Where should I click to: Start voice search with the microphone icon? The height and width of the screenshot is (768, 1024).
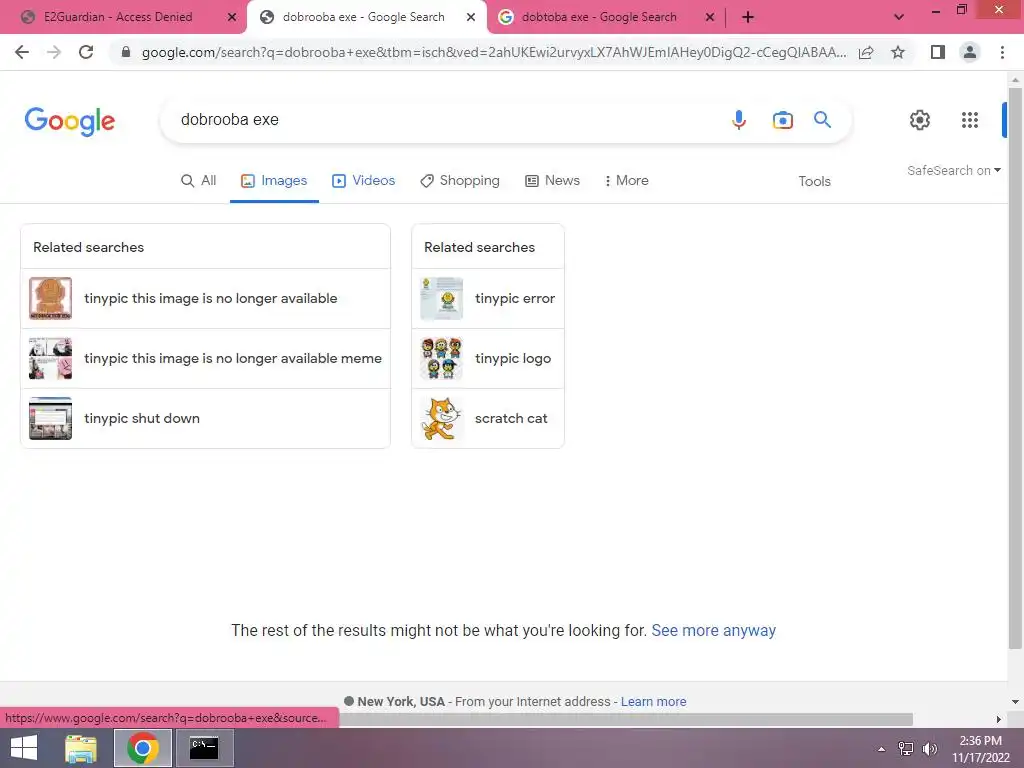click(x=739, y=120)
